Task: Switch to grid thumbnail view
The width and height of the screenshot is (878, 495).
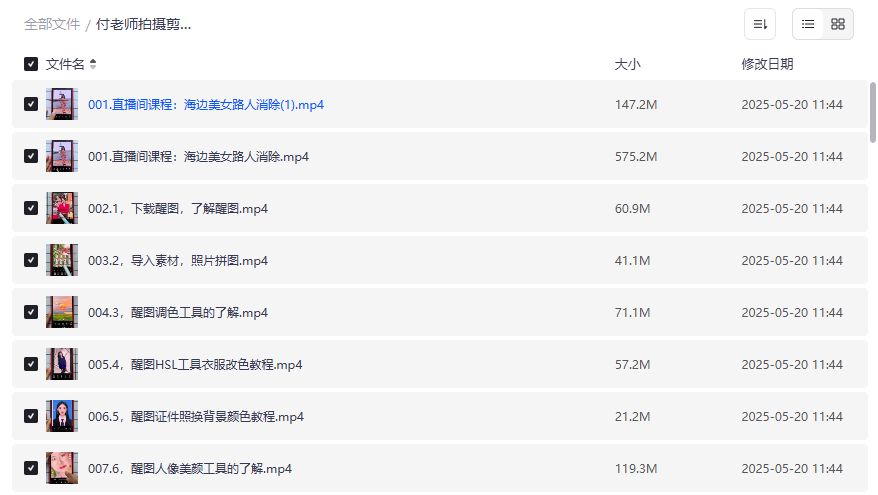Action: (838, 24)
